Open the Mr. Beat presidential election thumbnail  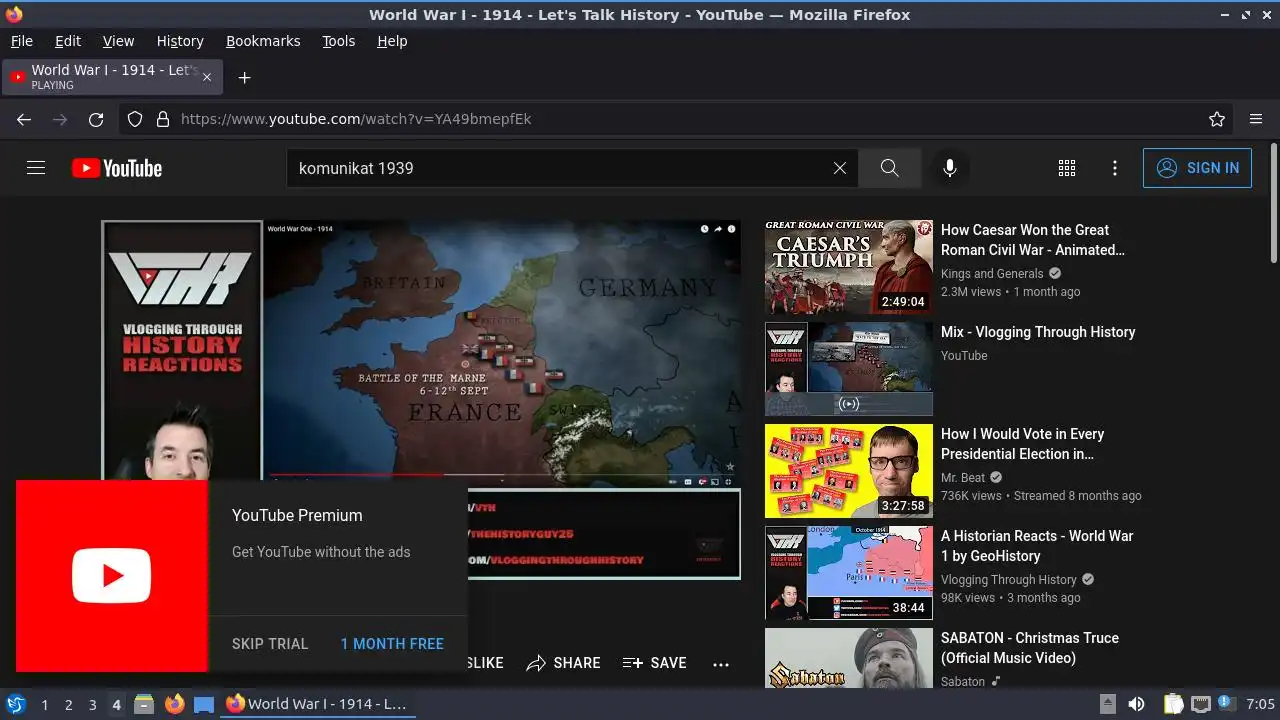849,471
